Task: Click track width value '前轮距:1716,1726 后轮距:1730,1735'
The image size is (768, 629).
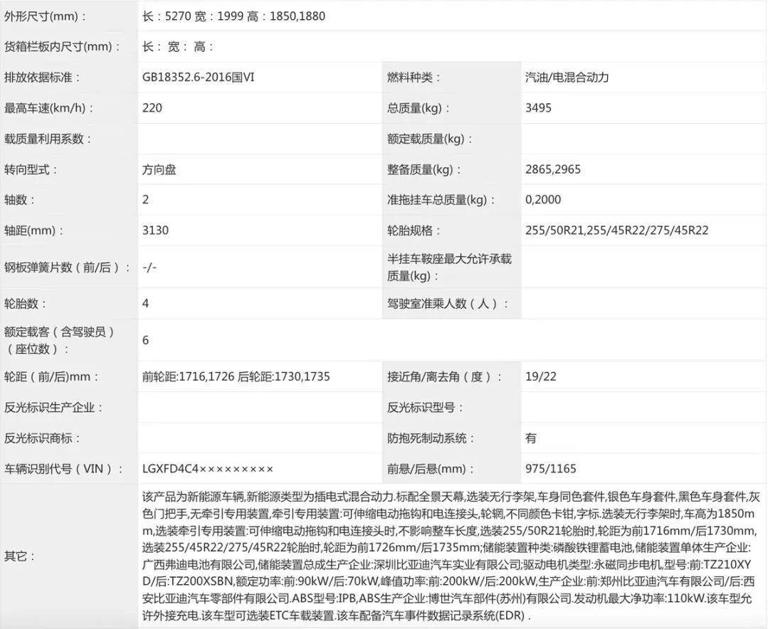Action: 236,377
